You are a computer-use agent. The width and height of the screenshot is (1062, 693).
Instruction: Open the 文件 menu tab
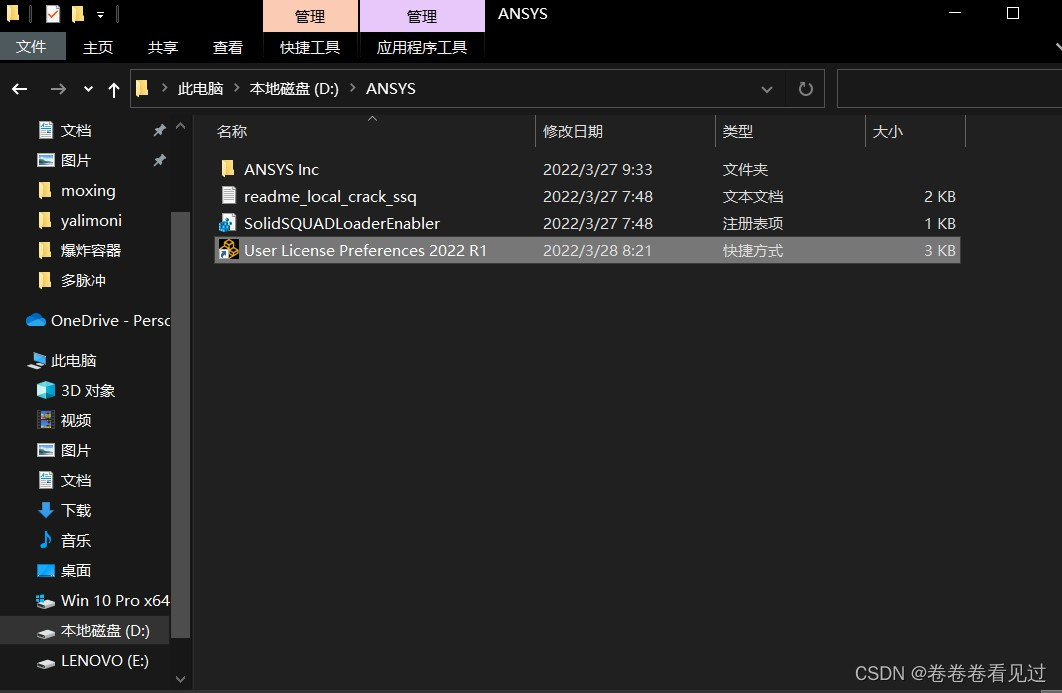(32, 47)
